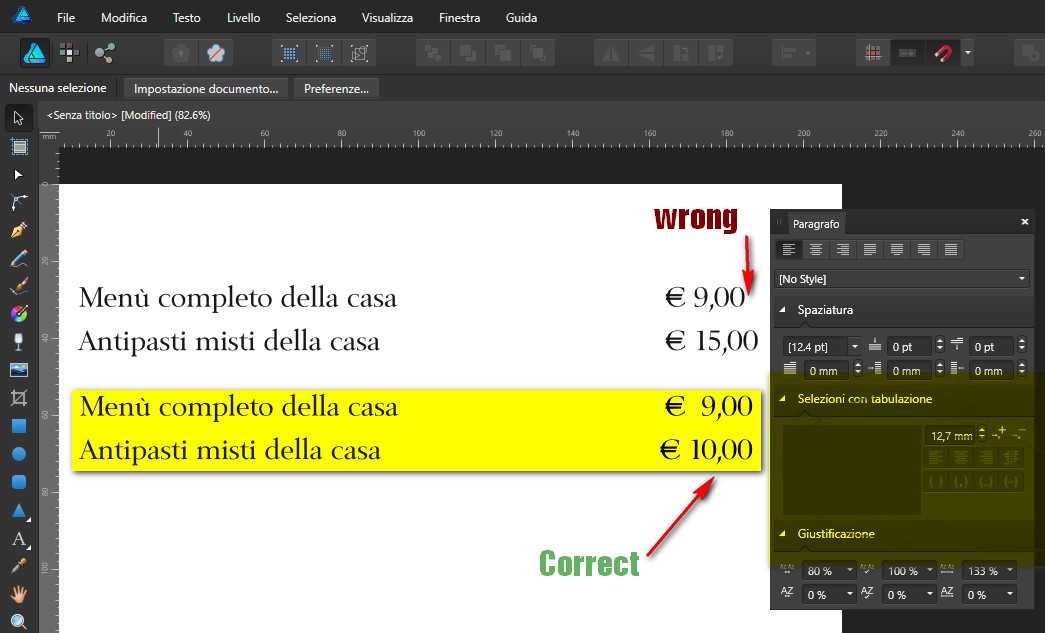
Task: Open the 133 % maximum word spacing dropdown
Action: click(1010, 570)
